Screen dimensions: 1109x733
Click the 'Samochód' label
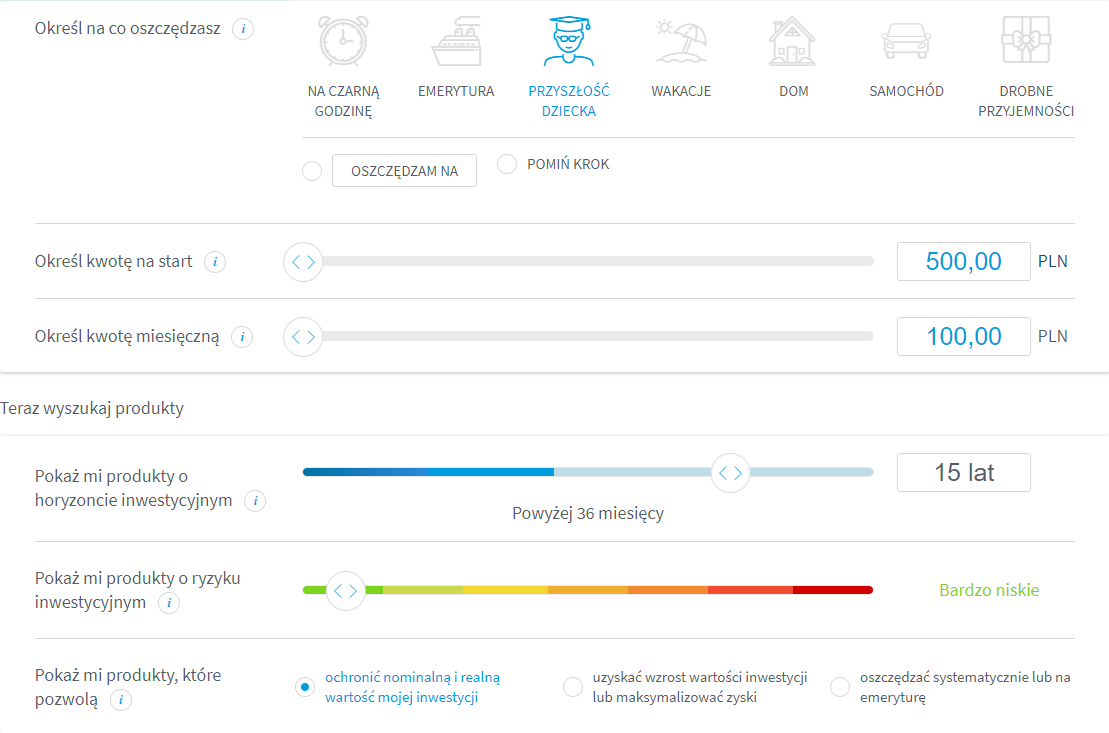(x=906, y=91)
